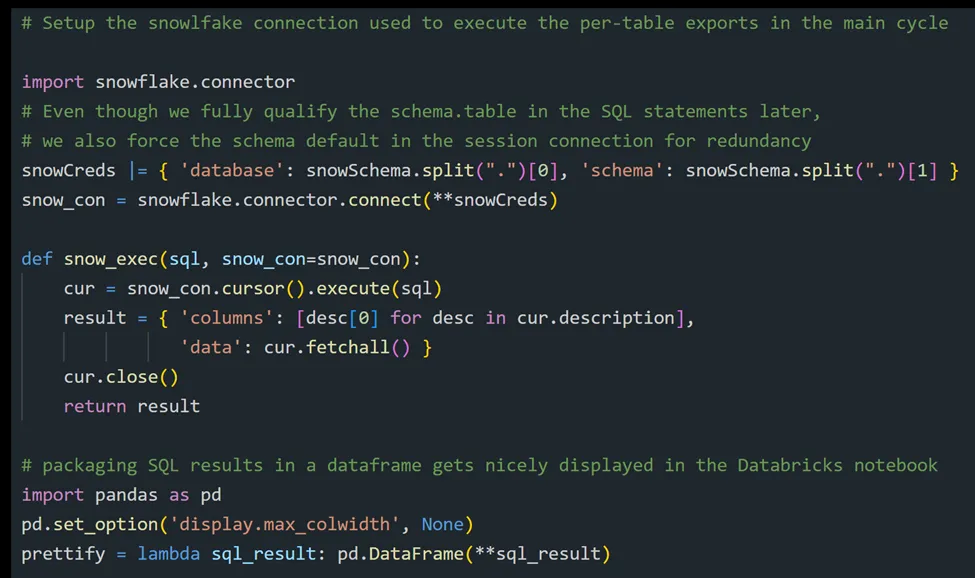Click the 'return result' statement
Image resolution: width=975 pixels, height=578 pixels.
(x=132, y=407)
